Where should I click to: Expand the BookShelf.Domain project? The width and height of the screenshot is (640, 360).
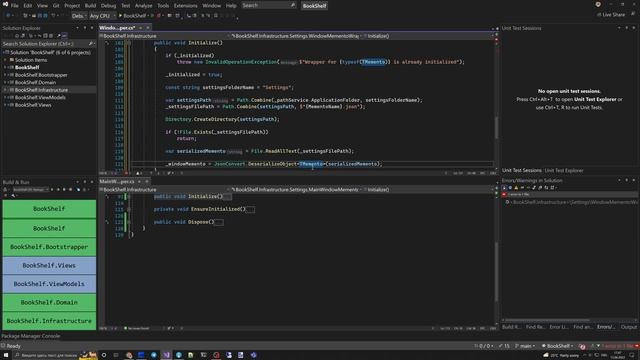coord(6,82)
